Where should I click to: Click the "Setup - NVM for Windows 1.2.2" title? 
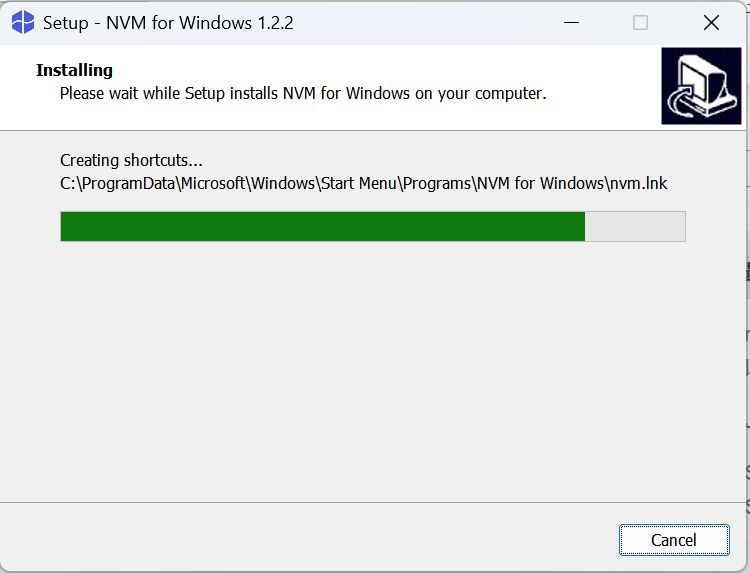tap(168, 22)
